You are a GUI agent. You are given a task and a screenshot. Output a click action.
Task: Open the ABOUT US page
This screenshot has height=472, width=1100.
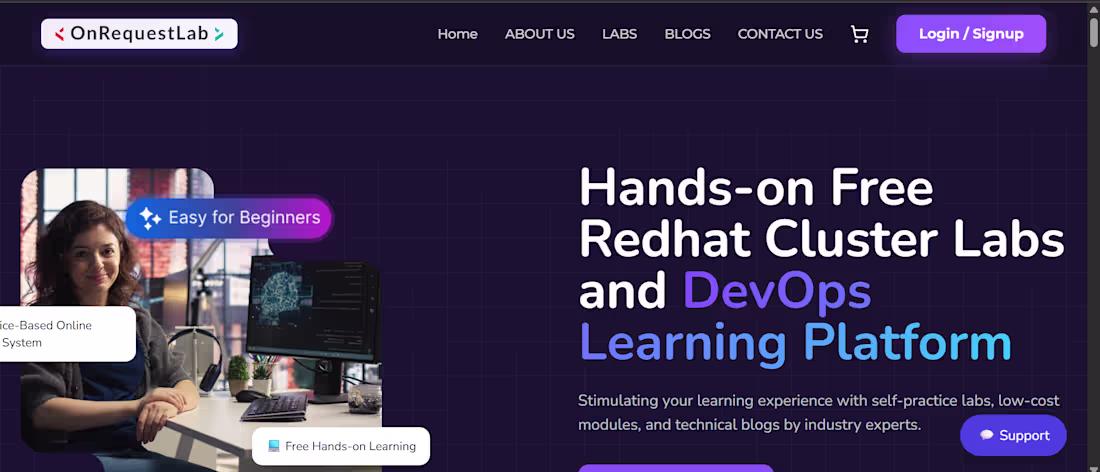pos(539,34)
